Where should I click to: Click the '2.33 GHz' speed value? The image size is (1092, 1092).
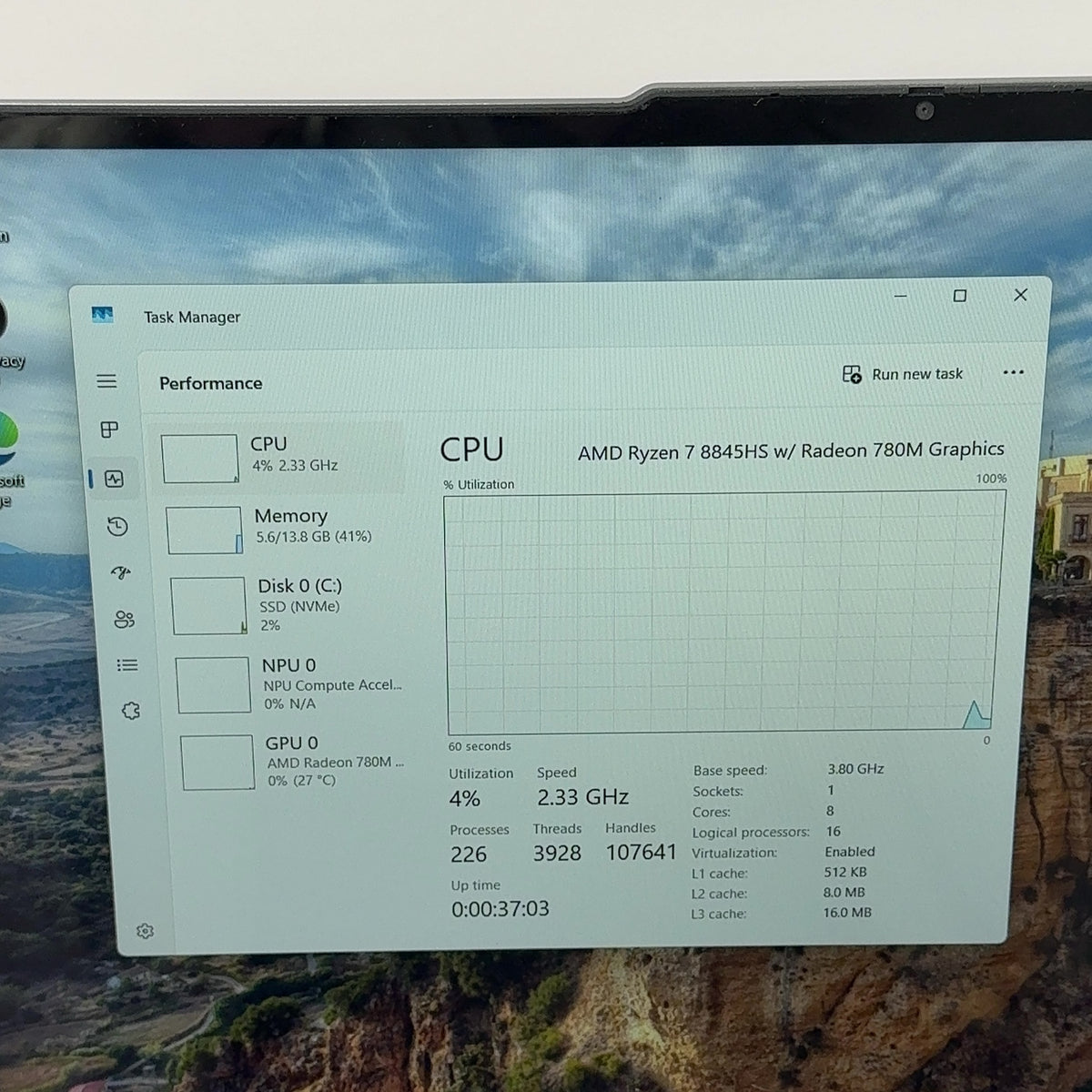(x=583, y=797)
